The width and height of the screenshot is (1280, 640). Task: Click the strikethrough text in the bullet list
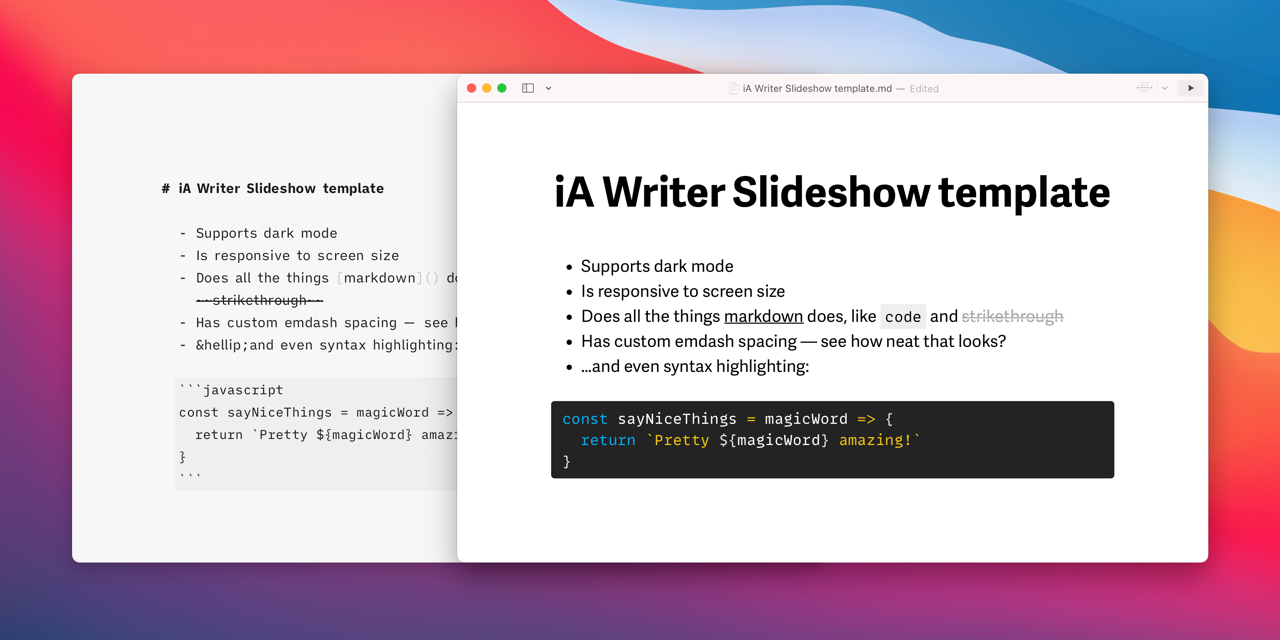click(x=1012, y=316)
